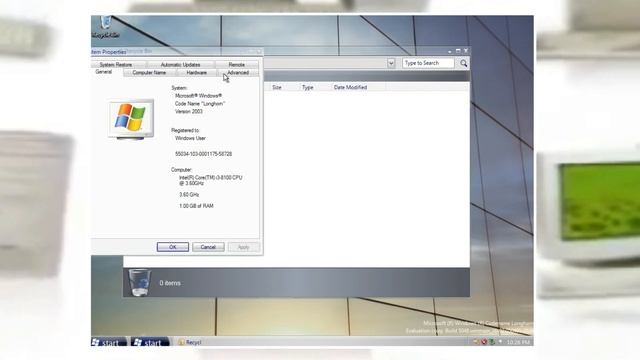Click the taskbar clock
640x360 pixels.
point(518,342)
